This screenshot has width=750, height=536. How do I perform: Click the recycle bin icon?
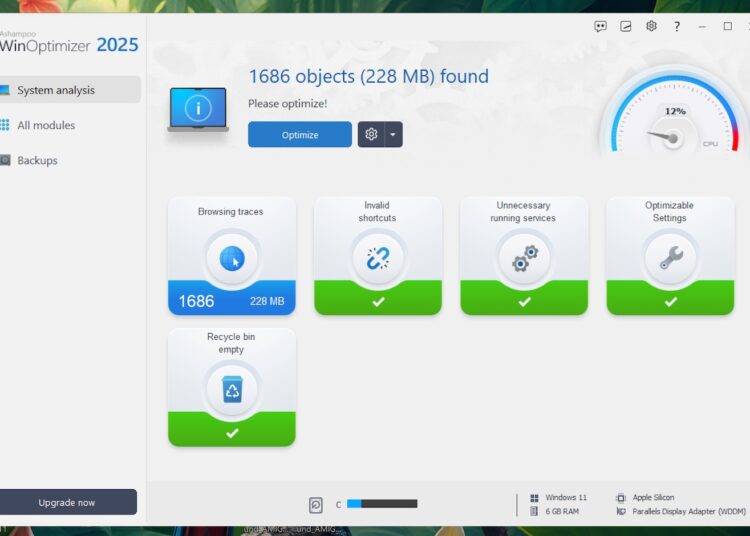[x=232, y=389]
